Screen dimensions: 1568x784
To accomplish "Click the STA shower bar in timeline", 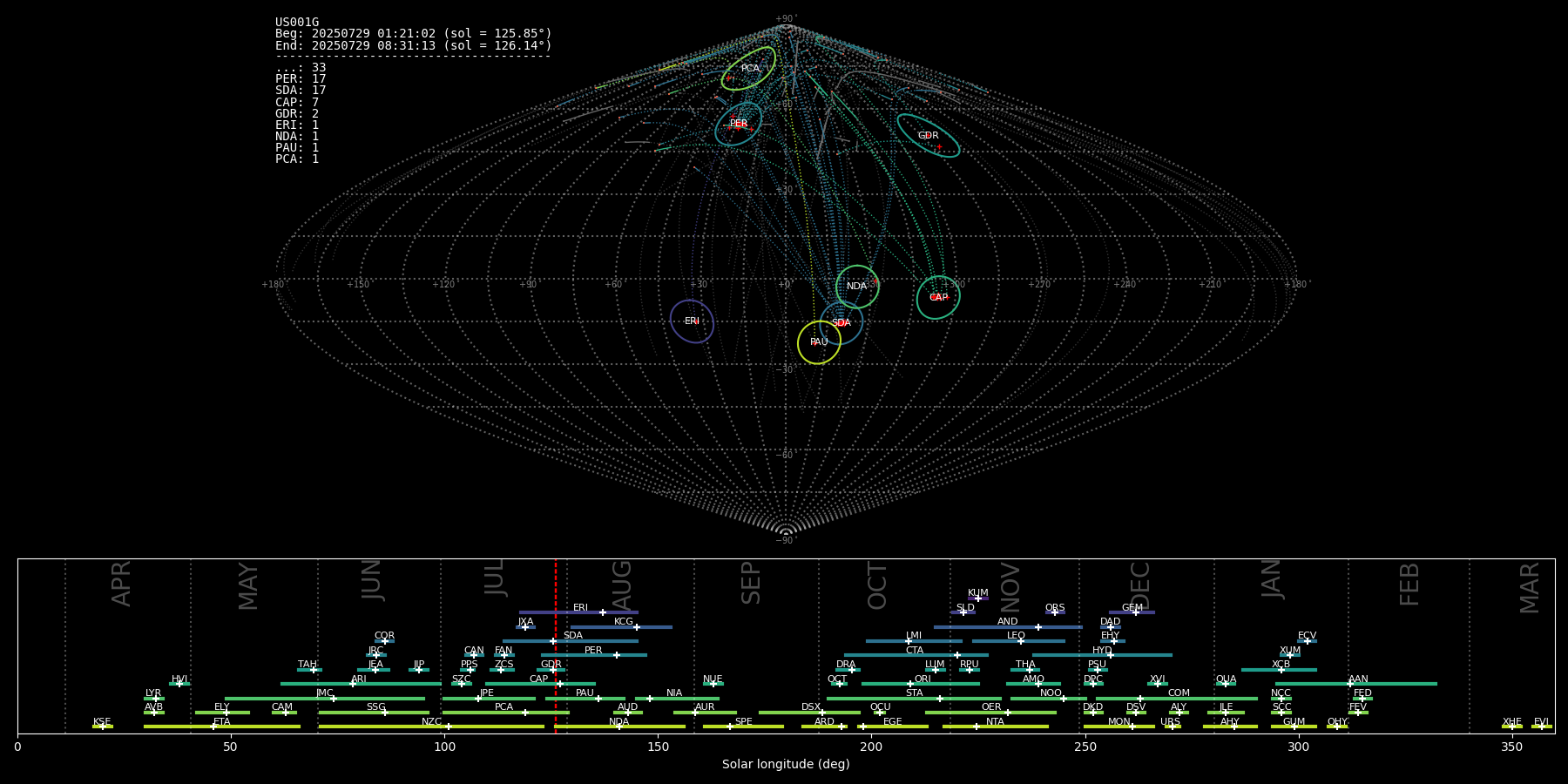I will (914, 698).
